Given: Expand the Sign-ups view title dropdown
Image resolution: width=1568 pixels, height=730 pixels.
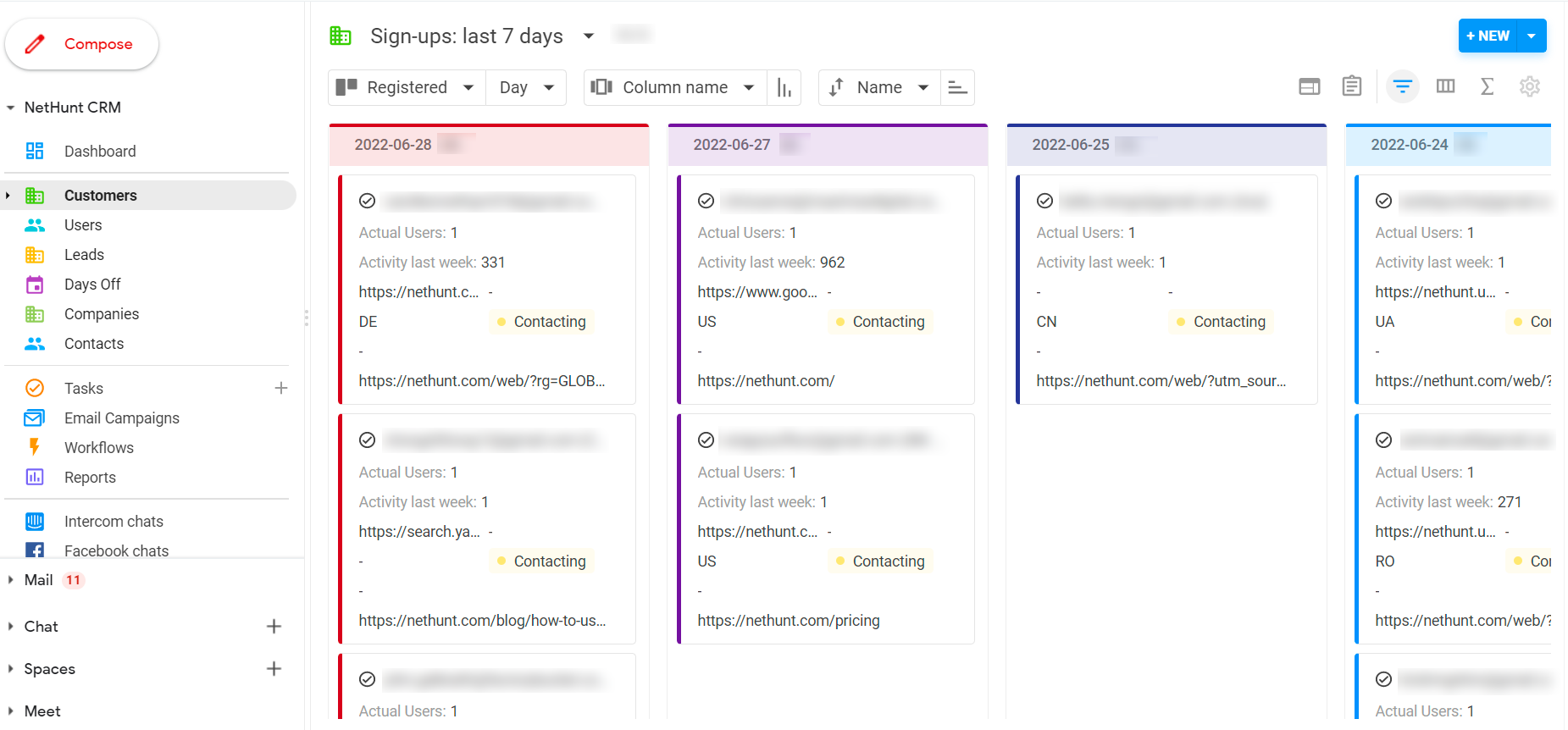Looking at the screenshot, I should click(x=589, y=36).
